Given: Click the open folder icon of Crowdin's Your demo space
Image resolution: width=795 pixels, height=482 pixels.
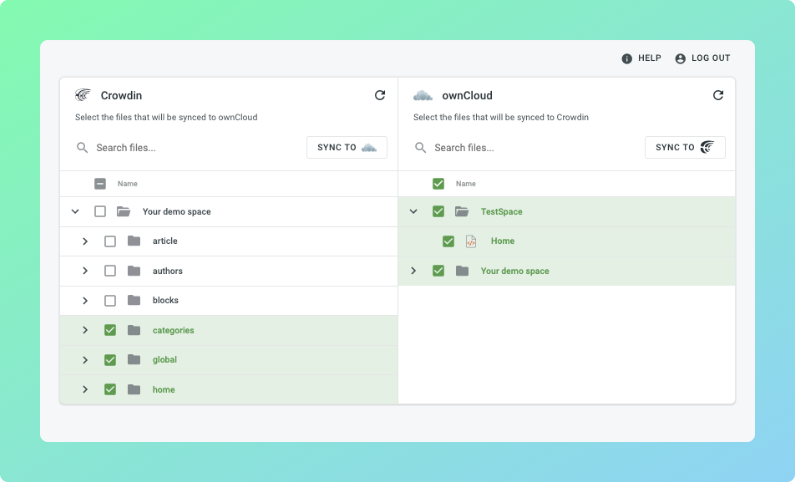Looking at the screenshot, I should click(124, 211).
